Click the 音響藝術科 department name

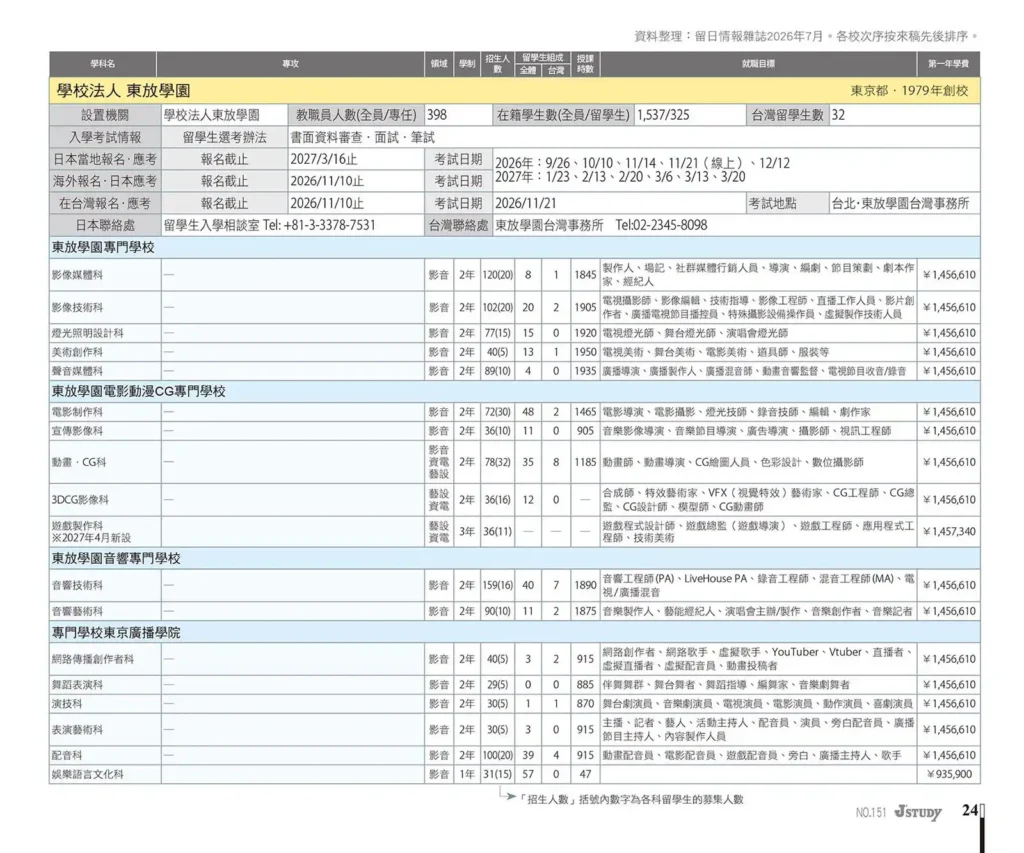pos(77,611)
